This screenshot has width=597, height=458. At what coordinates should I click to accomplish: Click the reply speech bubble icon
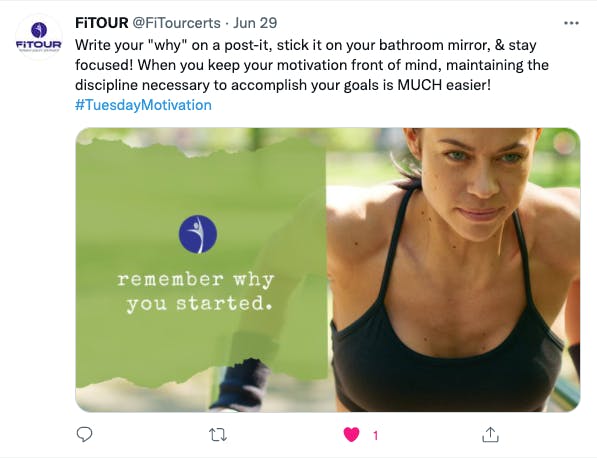pyautogui.click(x=84, y=434)
